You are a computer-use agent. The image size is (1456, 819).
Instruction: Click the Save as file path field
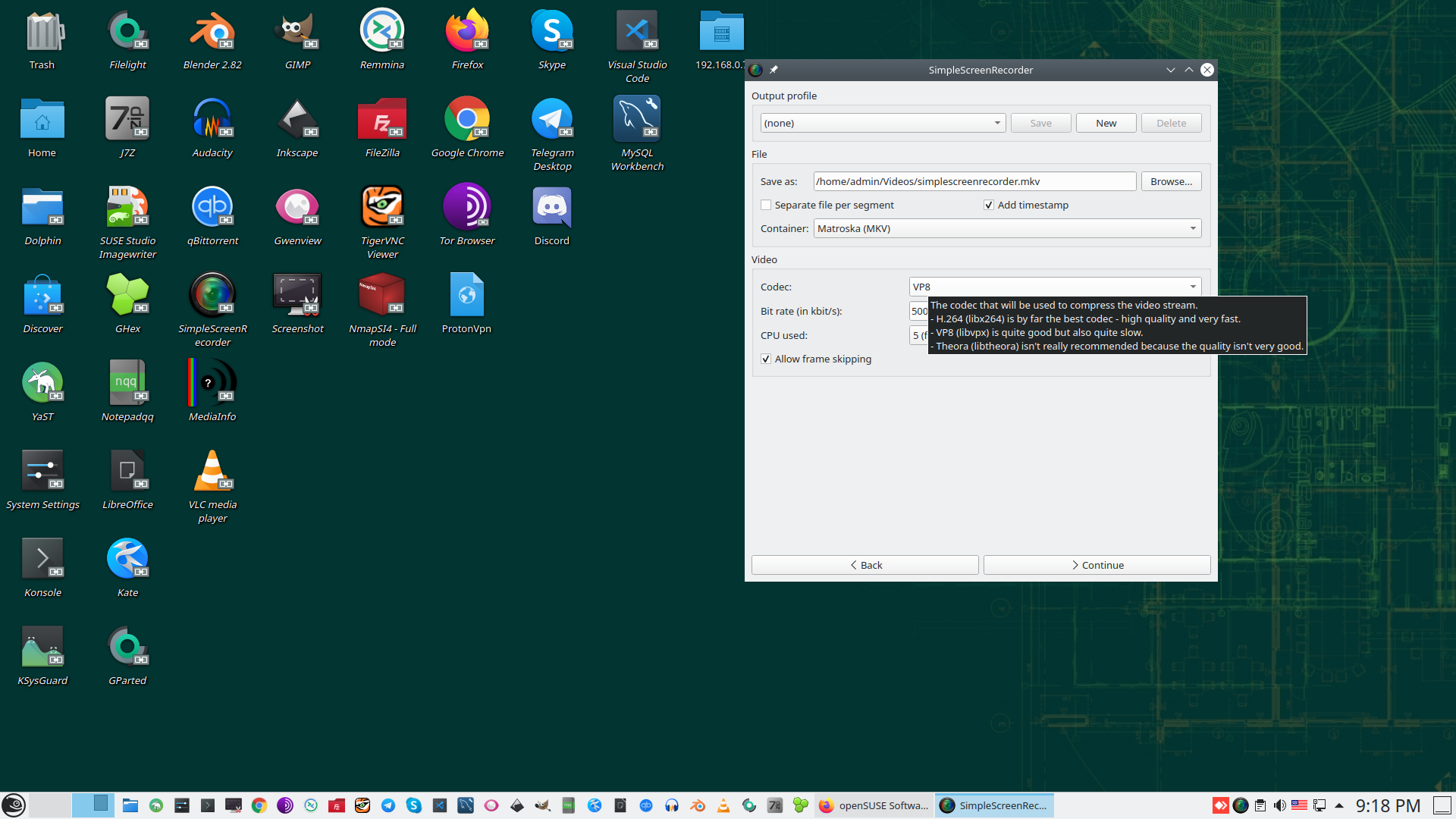(974, 182)
